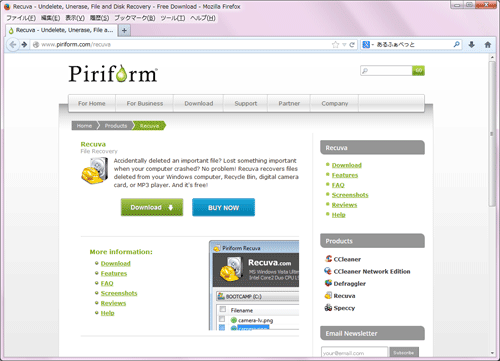This screenshot has height=361, width=500.
Task: Open the Support navigation tab
Action: (x=246, y=103)
